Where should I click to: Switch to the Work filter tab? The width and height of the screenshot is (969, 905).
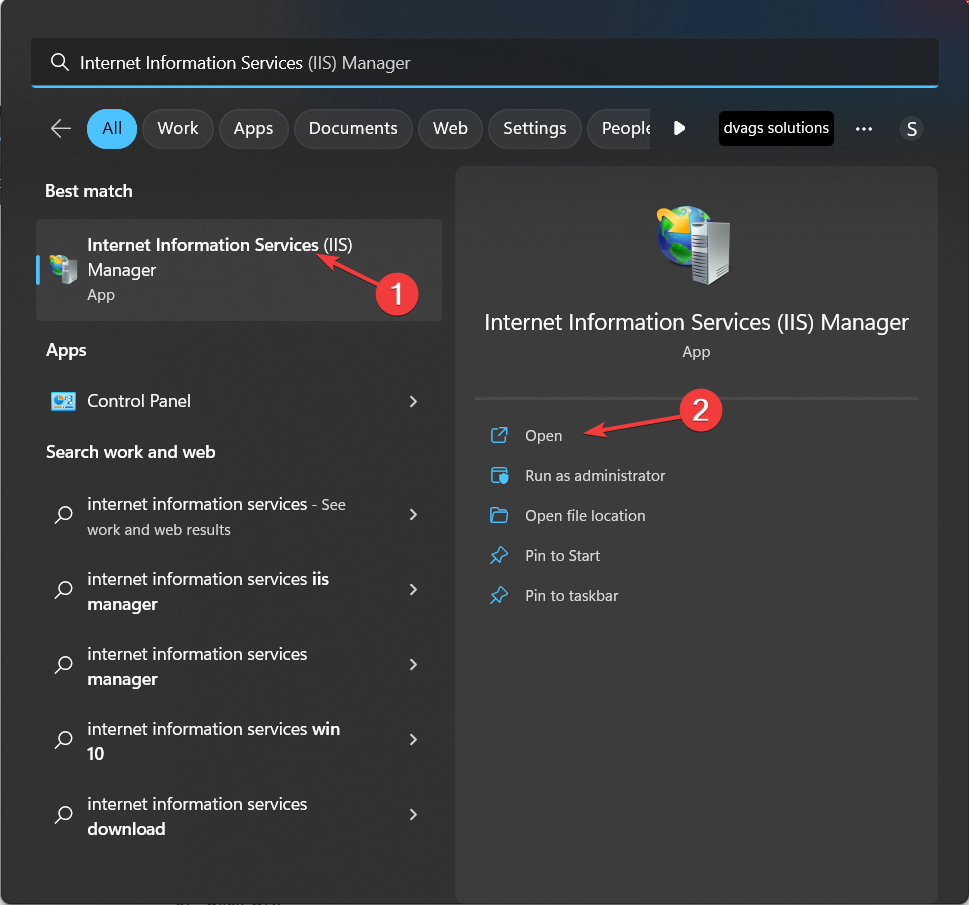tap(178, 129)
